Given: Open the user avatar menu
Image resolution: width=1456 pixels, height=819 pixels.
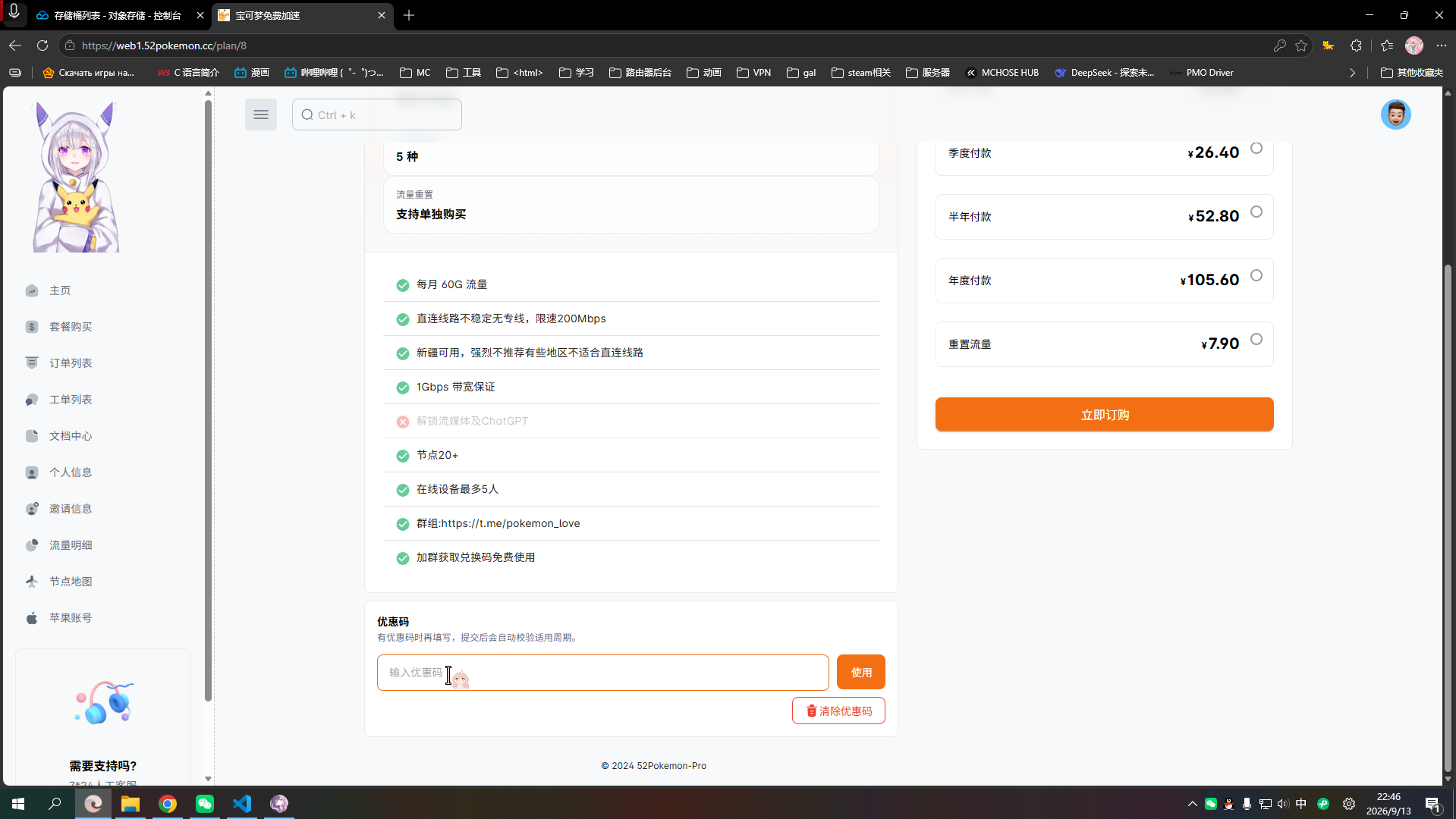Looking at the screenshot, I should tap(1395, 115).
